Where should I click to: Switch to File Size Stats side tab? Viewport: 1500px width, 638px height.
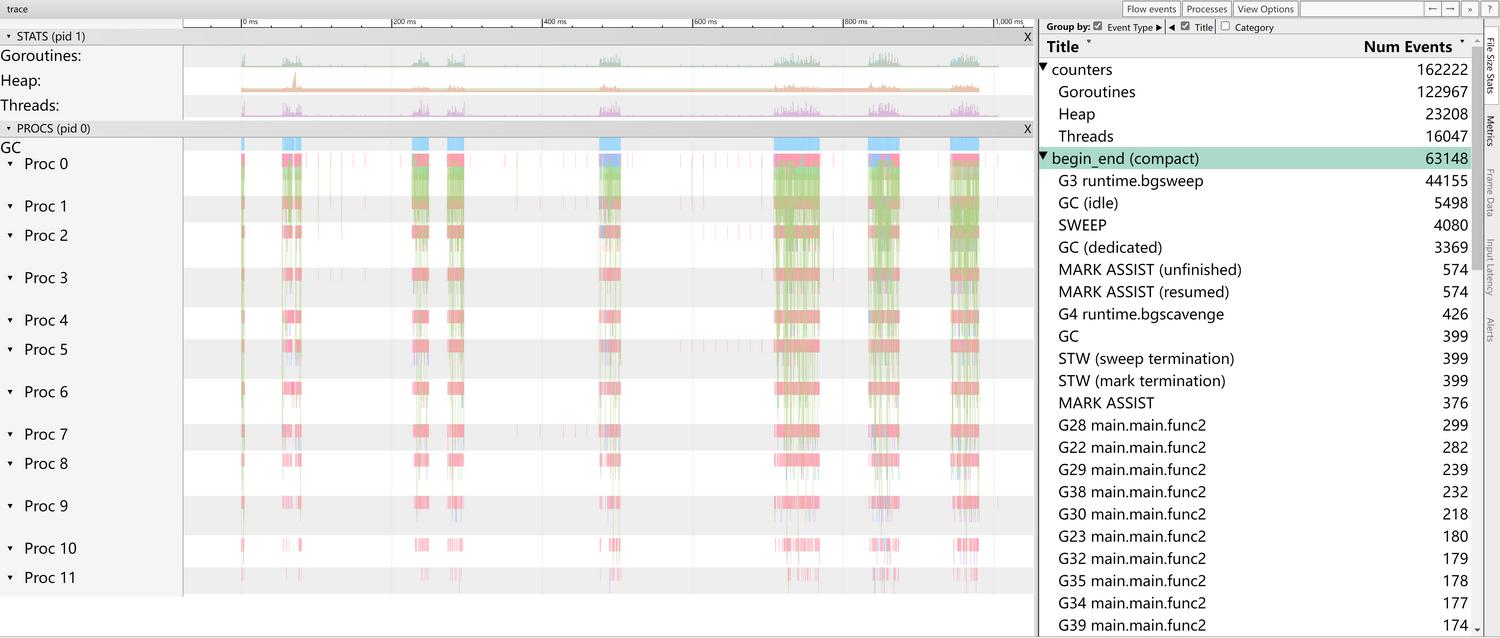[x=1490, y=66]
